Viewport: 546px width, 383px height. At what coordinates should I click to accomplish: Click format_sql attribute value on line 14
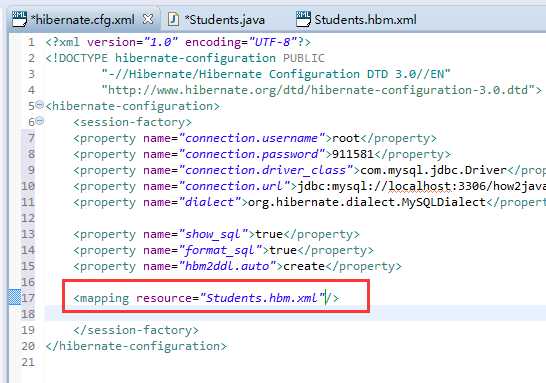[x=220, y=250]
